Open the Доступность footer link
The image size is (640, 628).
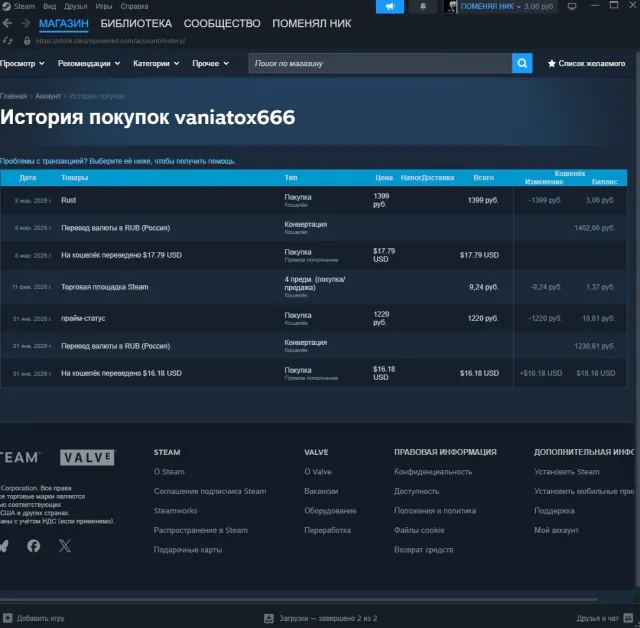coord(417,491)
